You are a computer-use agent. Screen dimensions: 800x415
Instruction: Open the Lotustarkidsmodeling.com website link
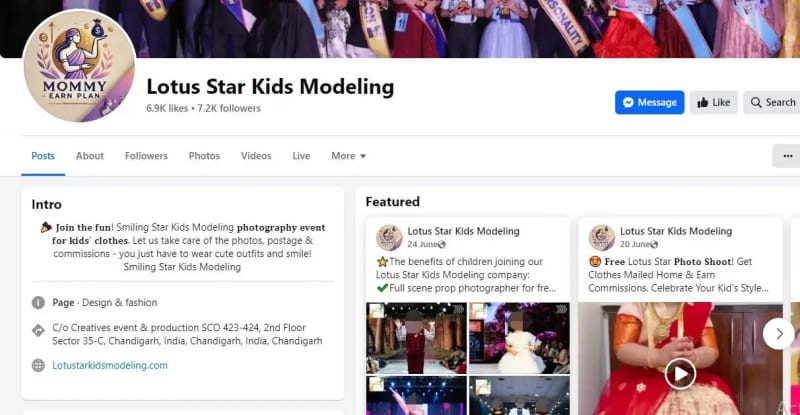pos(110,365)
